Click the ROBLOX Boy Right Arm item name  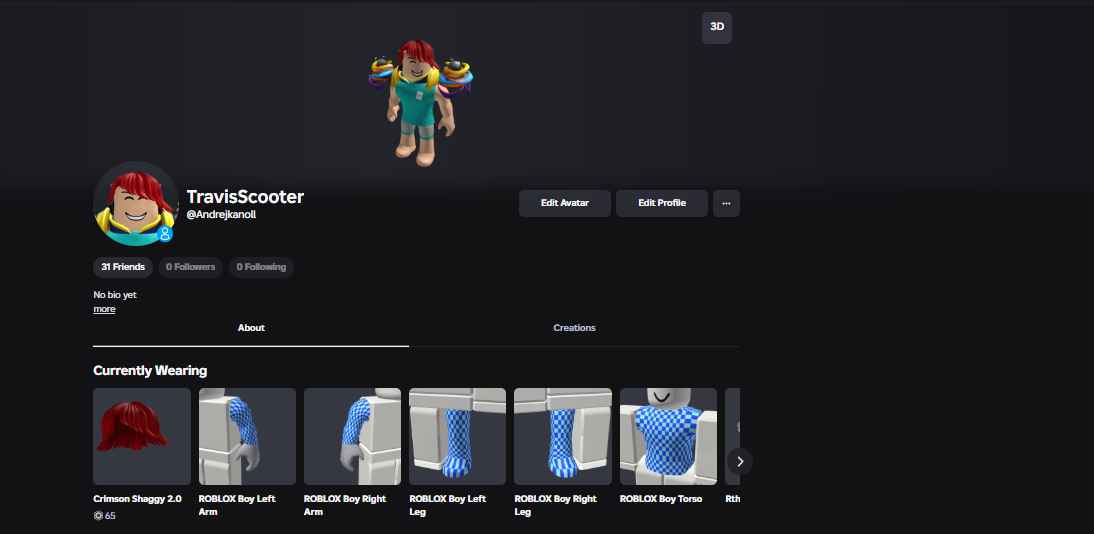coord(345,505)
